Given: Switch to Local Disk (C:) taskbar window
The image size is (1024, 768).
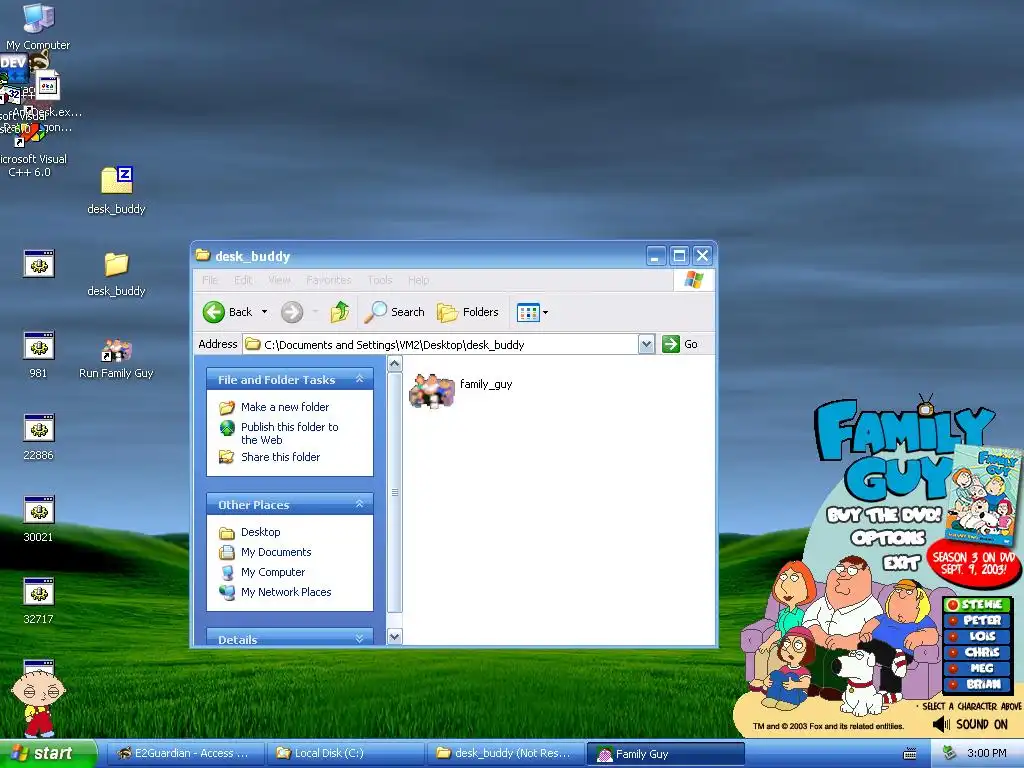Looking at the screenshot, I should (345, 753).
